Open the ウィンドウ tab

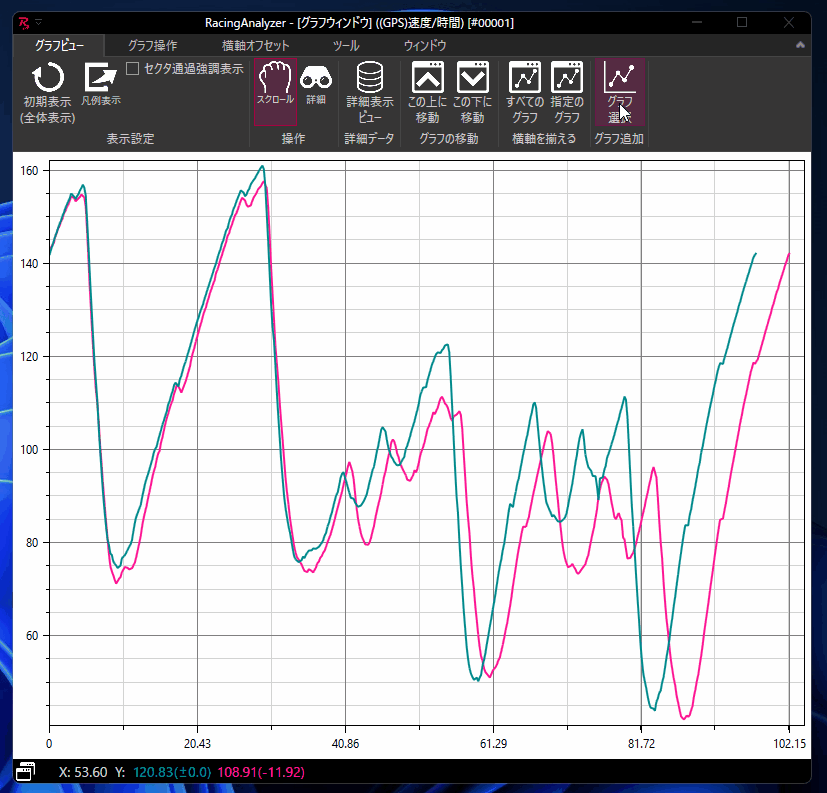(x=425, y=45)
